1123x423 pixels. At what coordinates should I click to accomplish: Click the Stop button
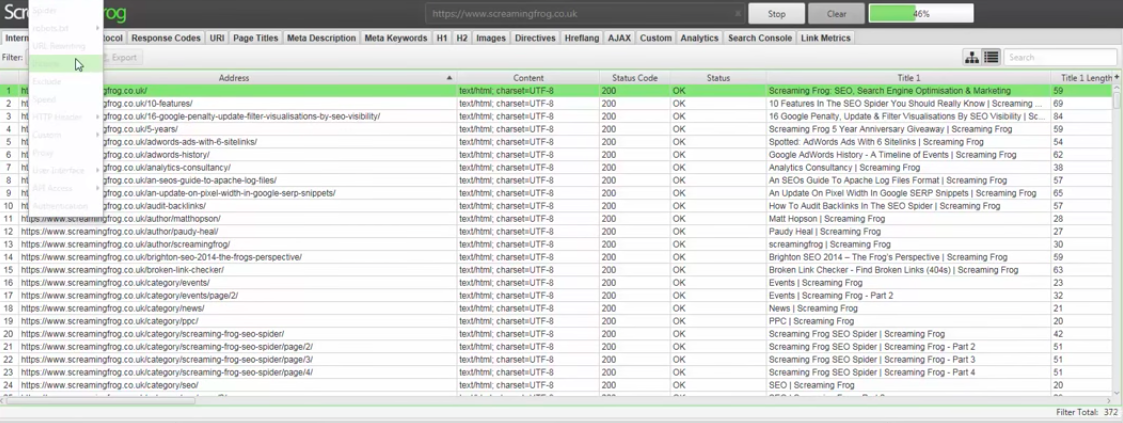pyautogui.click(x=776, y=14)
